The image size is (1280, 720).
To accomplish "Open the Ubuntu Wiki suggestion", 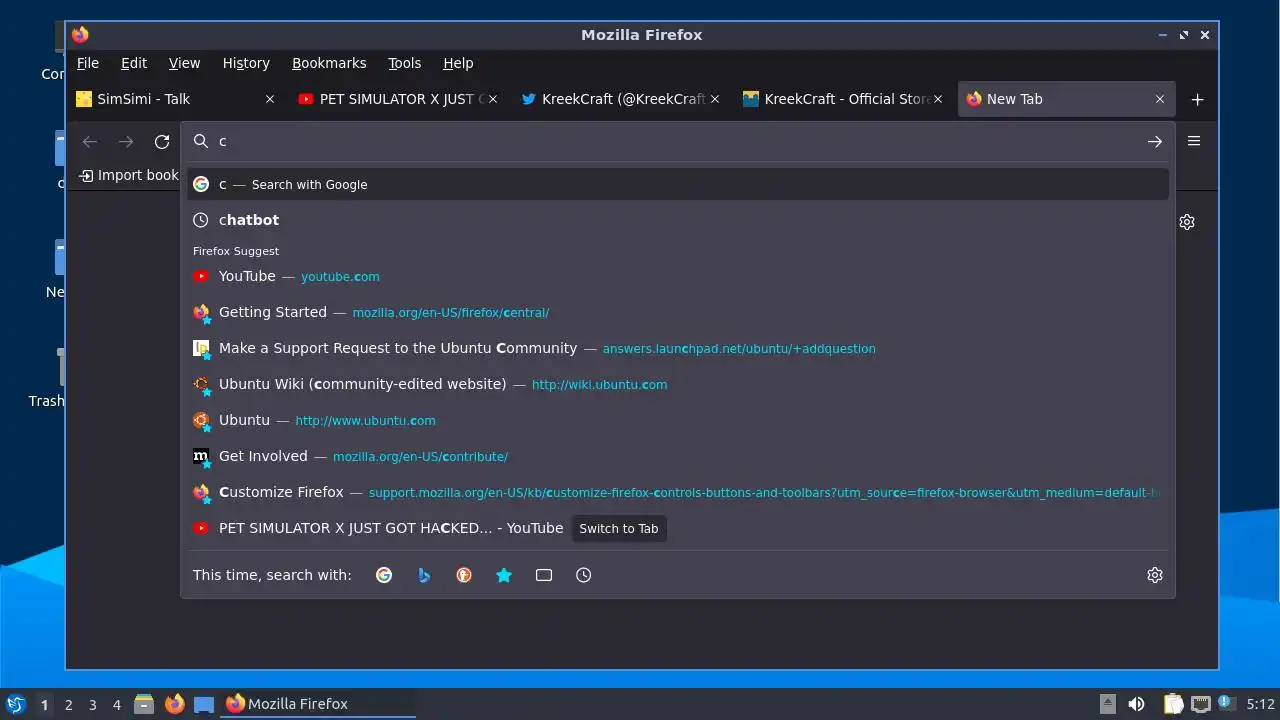I will click(x=678, y=384).
